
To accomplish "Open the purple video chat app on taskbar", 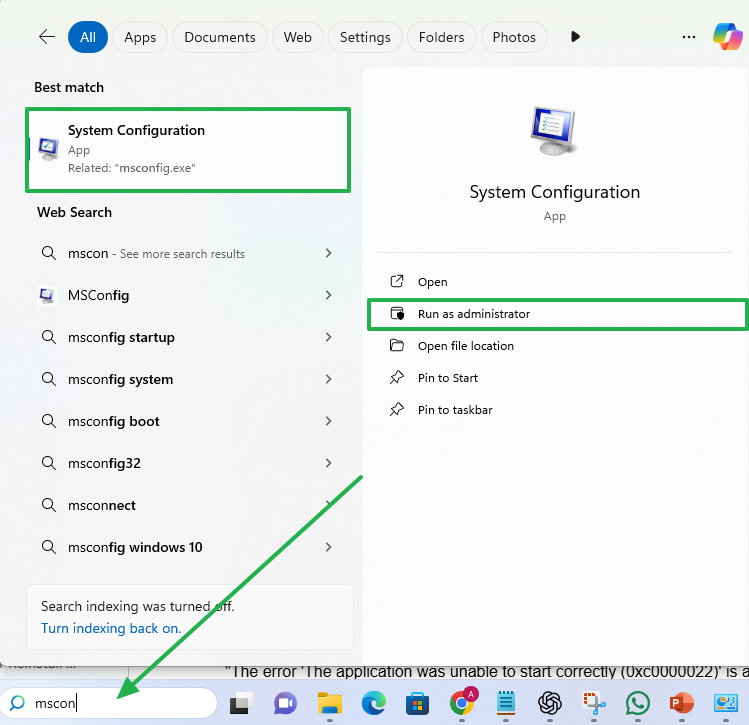I will 285,703.
